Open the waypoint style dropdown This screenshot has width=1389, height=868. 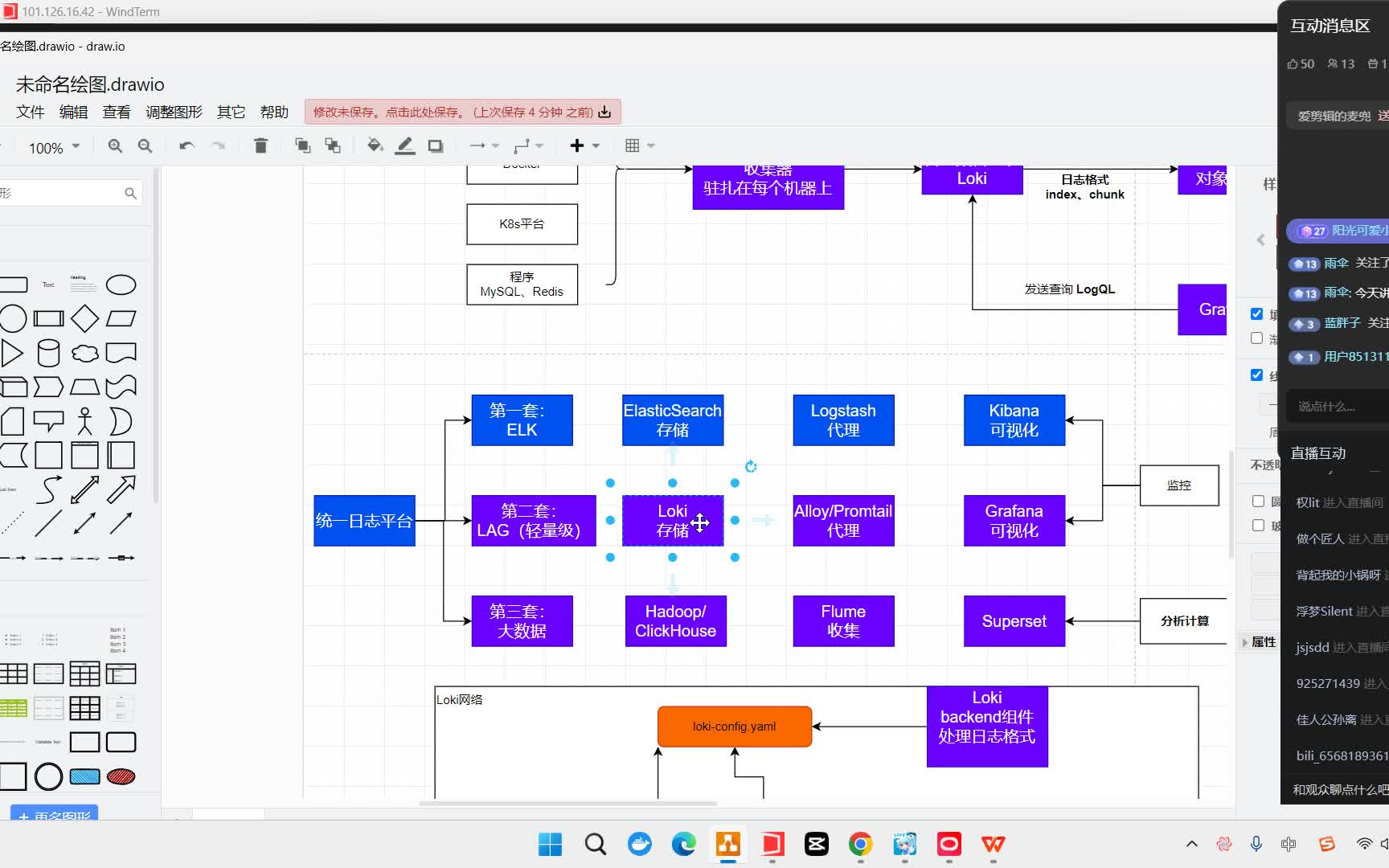(x=528, y=145)
